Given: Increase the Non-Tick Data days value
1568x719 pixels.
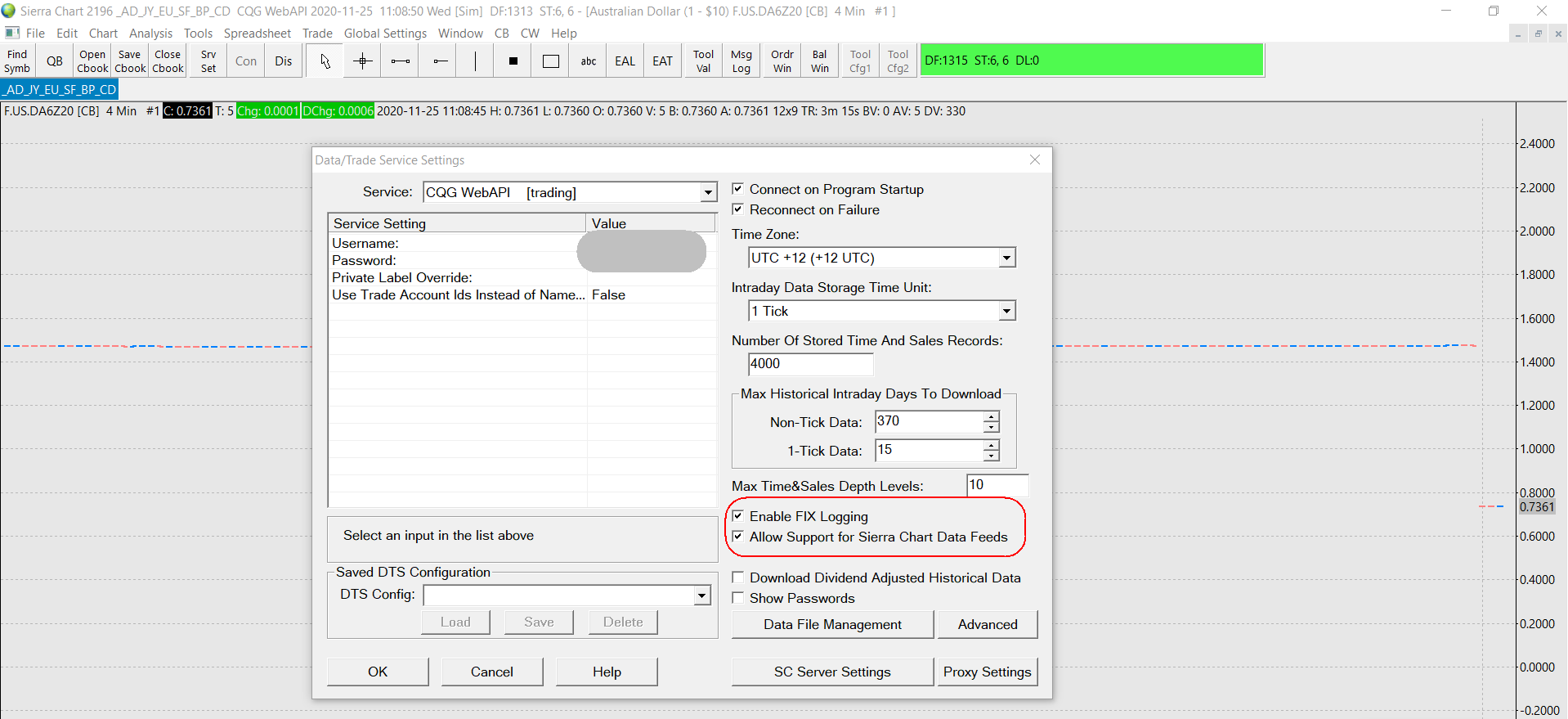Looking at the screenshot, I should point(992,416).
